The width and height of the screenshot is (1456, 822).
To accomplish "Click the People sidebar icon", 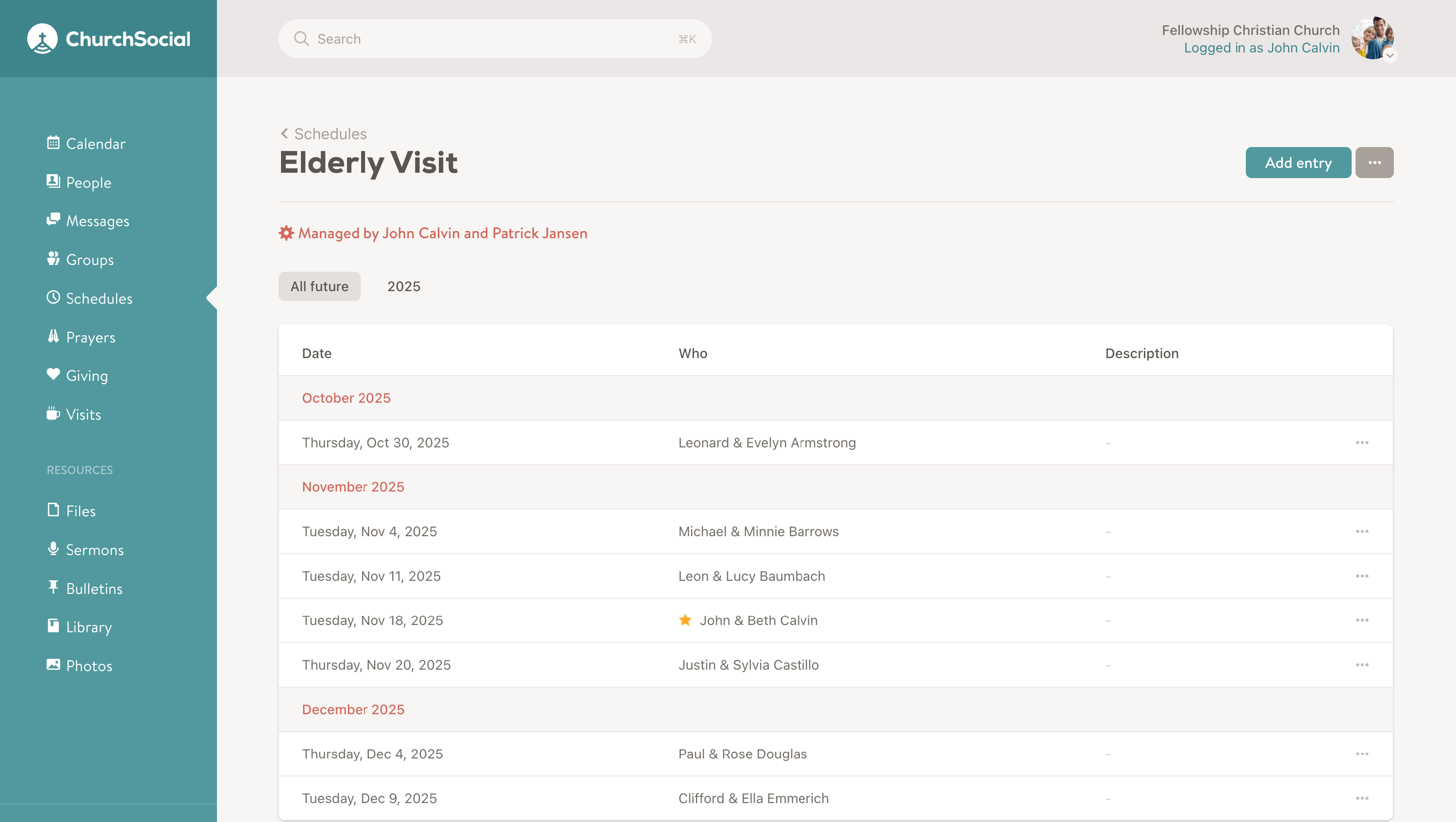I will [53, 181].
